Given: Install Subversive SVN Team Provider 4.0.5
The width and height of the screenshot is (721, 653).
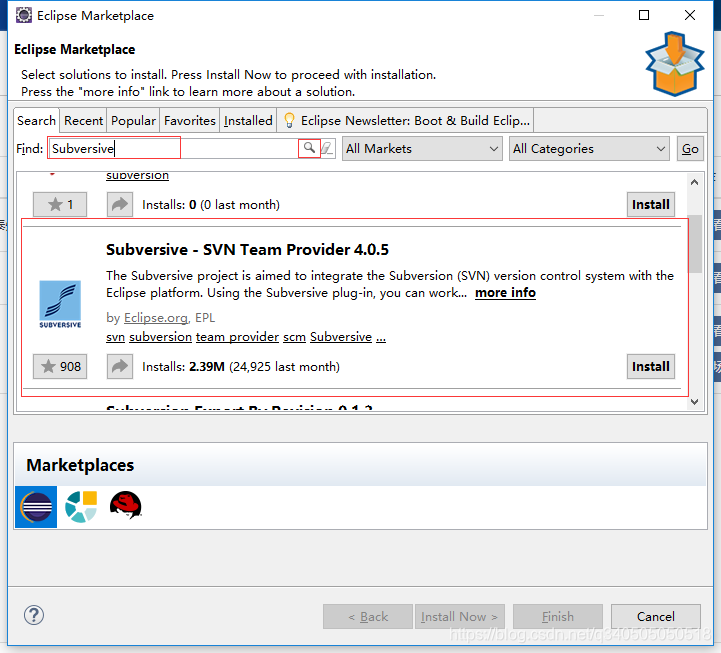Looking at the screenshot, I should coord(651,367).
